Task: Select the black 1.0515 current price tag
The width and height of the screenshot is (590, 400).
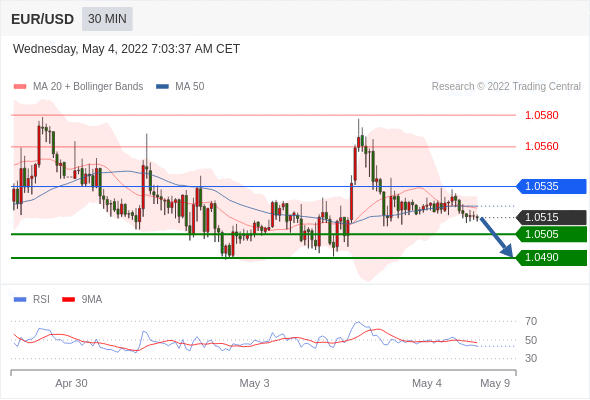Action: [x=551, y=217]
